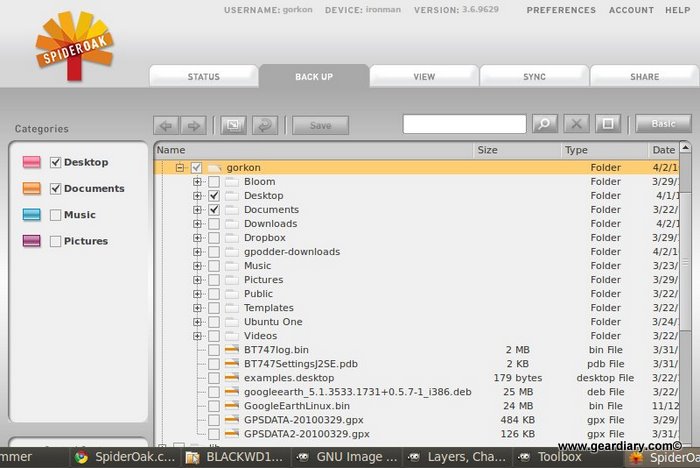Check the Bloom folder checkbox
Viewport: 700px width, 468px height.
click(214, 182)
